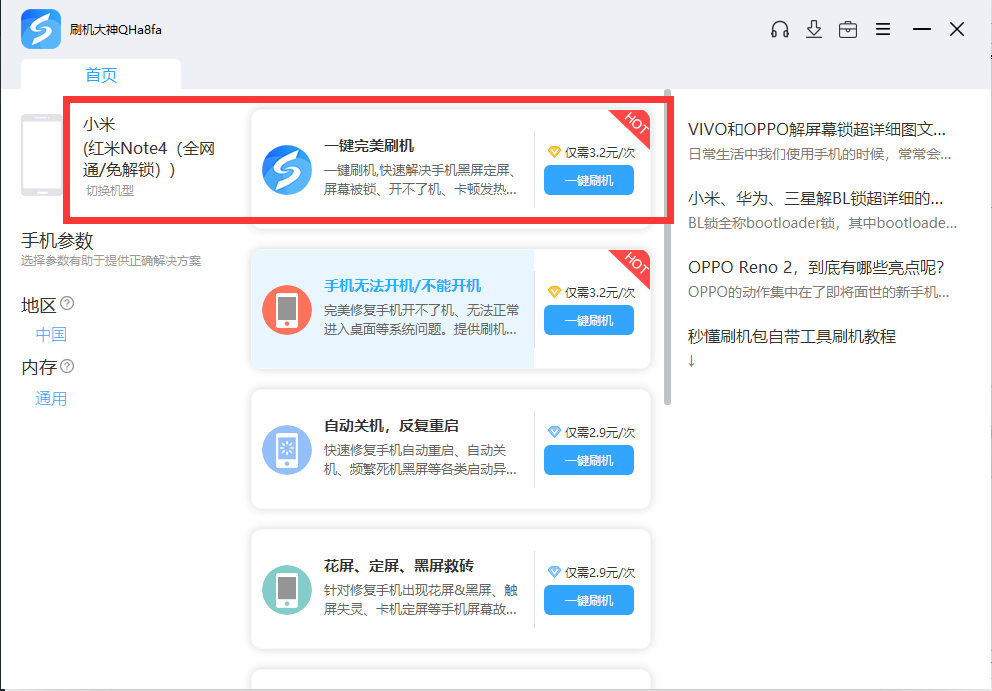The image size is (992, 691).
Task: Click the down arrow under 秒懂刷机包 article
Action: click(691, 361)
